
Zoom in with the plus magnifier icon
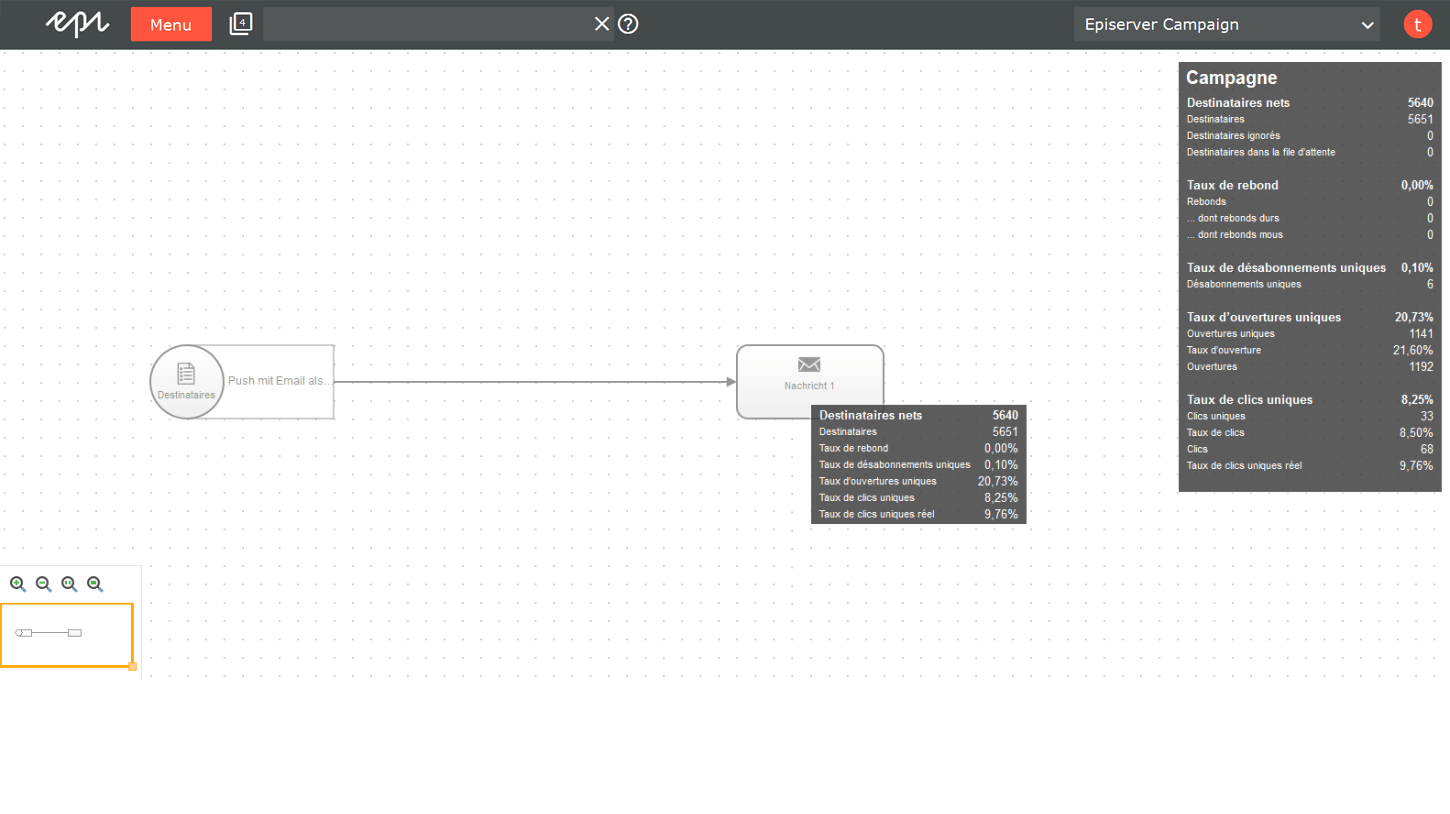coord(18,584)
